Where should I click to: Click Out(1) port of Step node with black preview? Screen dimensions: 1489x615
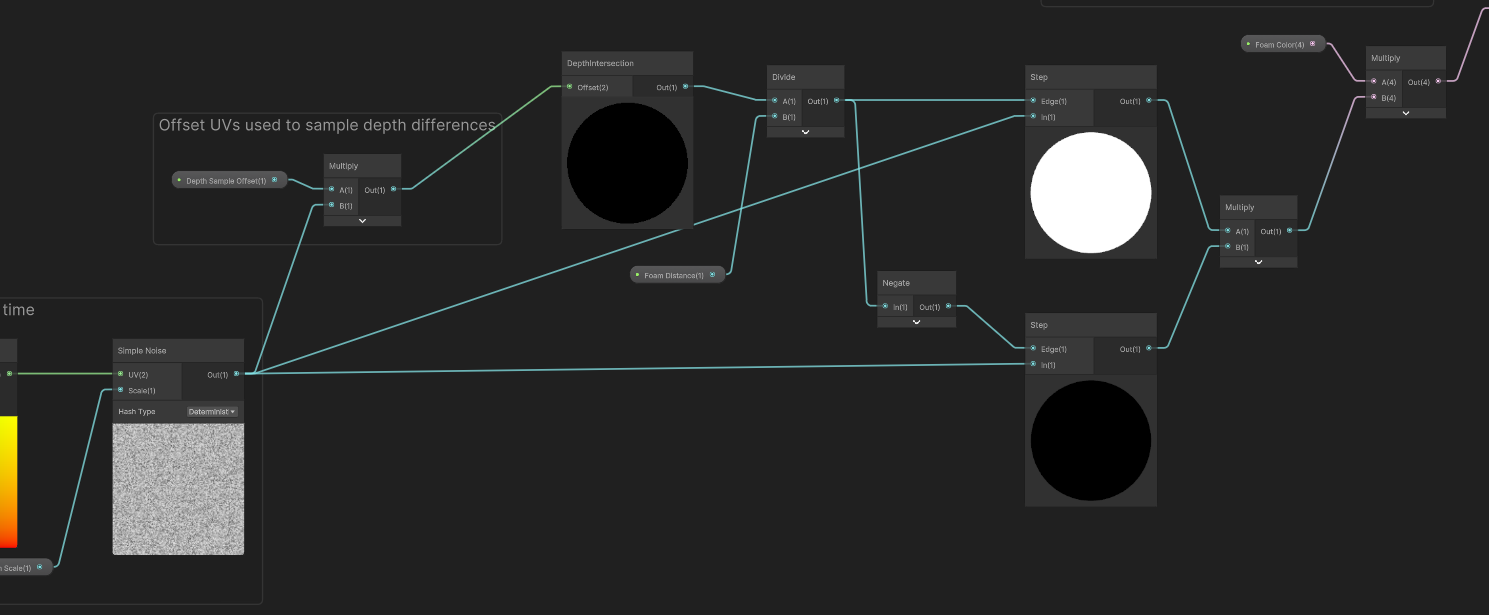(x=1148, y=349)
